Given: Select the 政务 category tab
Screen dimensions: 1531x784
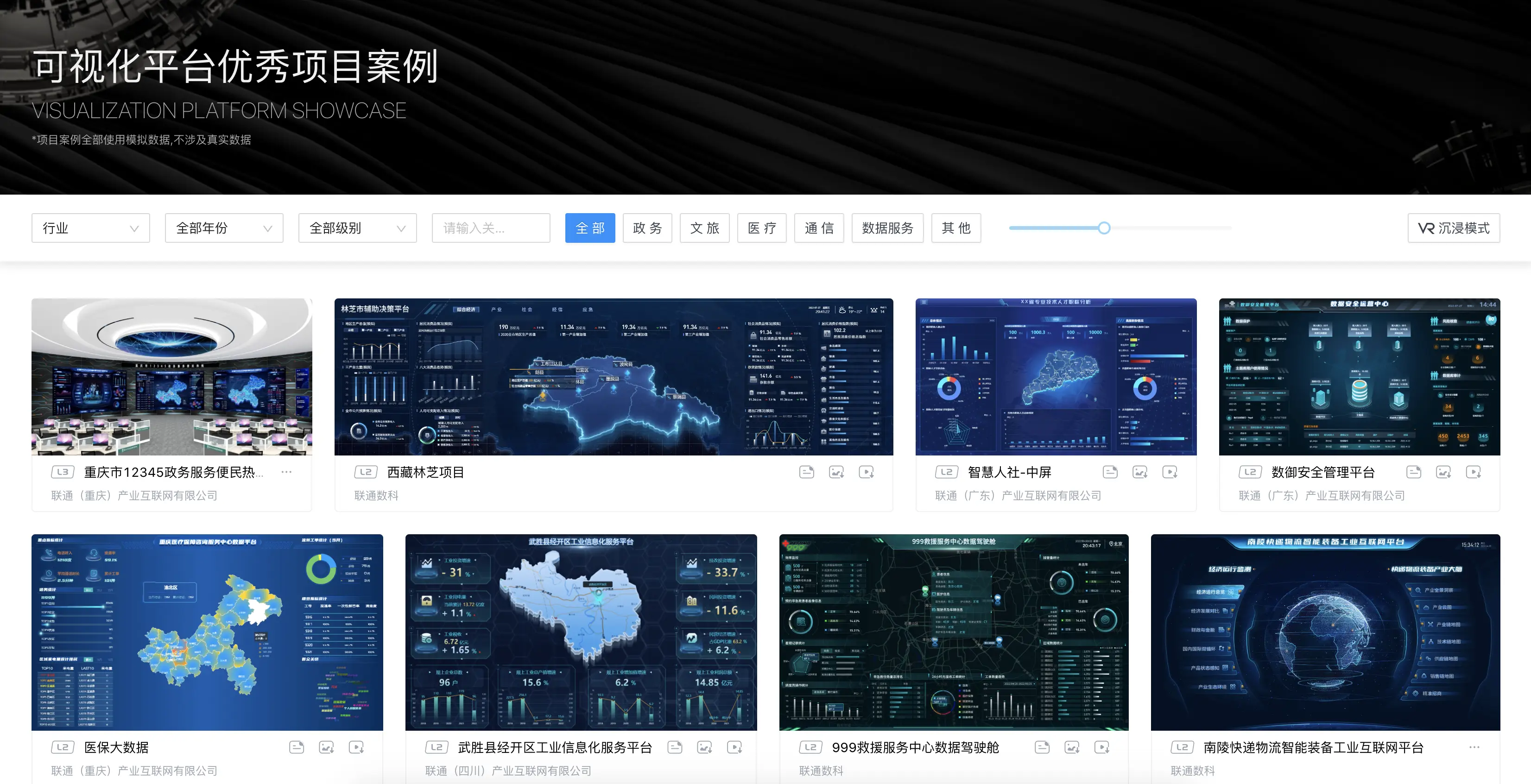Looking at the screenshot, I should 647,228.
